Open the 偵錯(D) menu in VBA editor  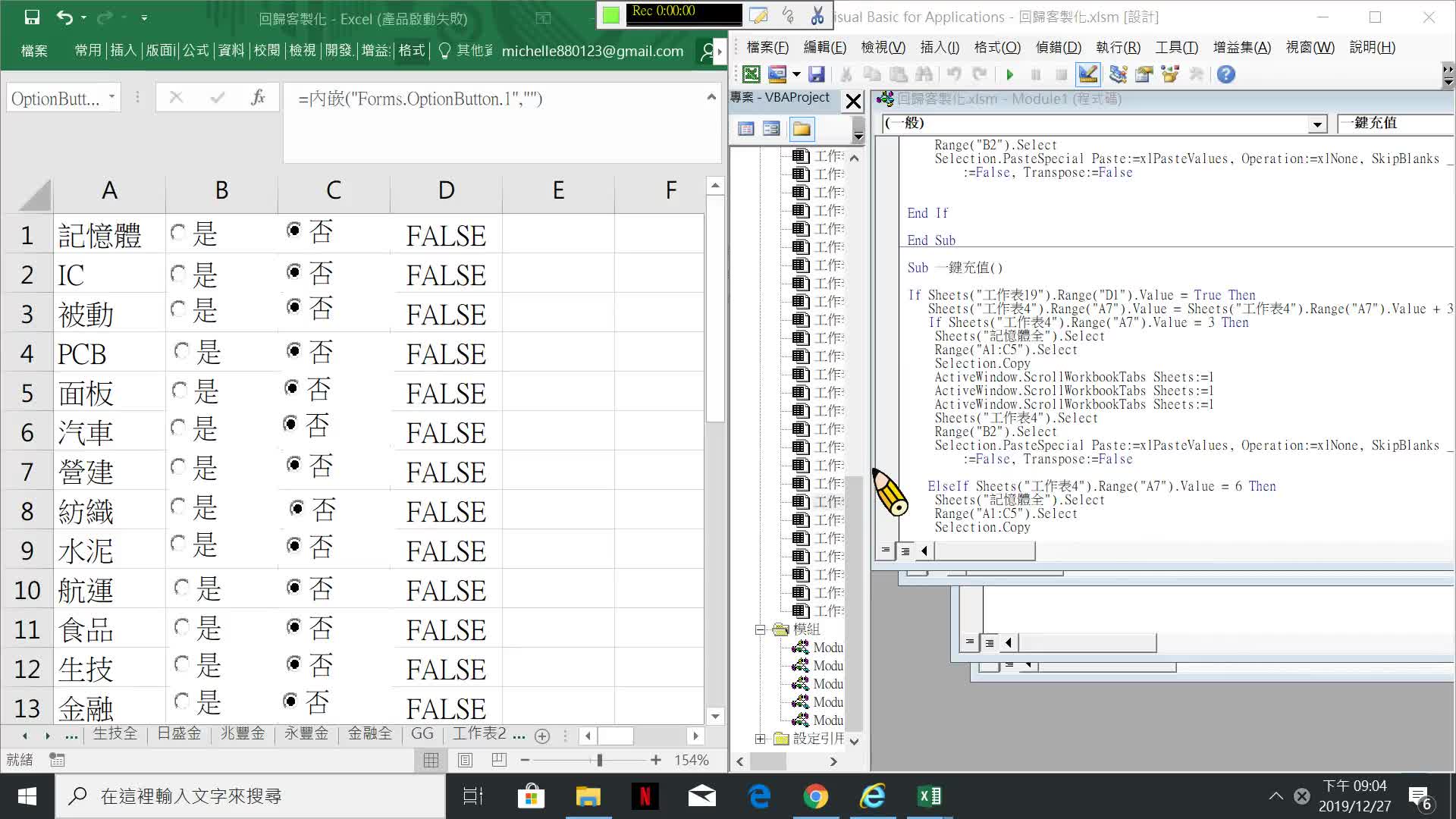[1058, 47]
